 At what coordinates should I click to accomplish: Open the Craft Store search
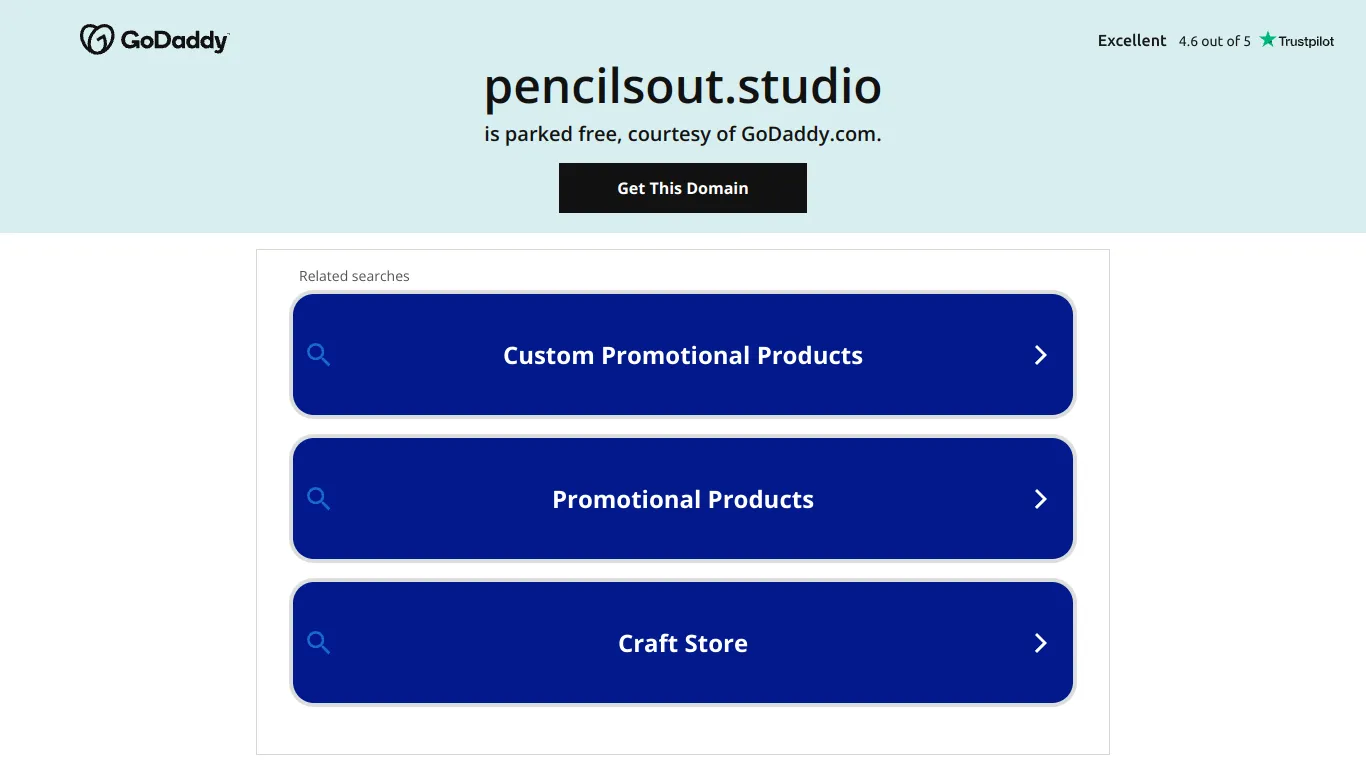(683, 643)
